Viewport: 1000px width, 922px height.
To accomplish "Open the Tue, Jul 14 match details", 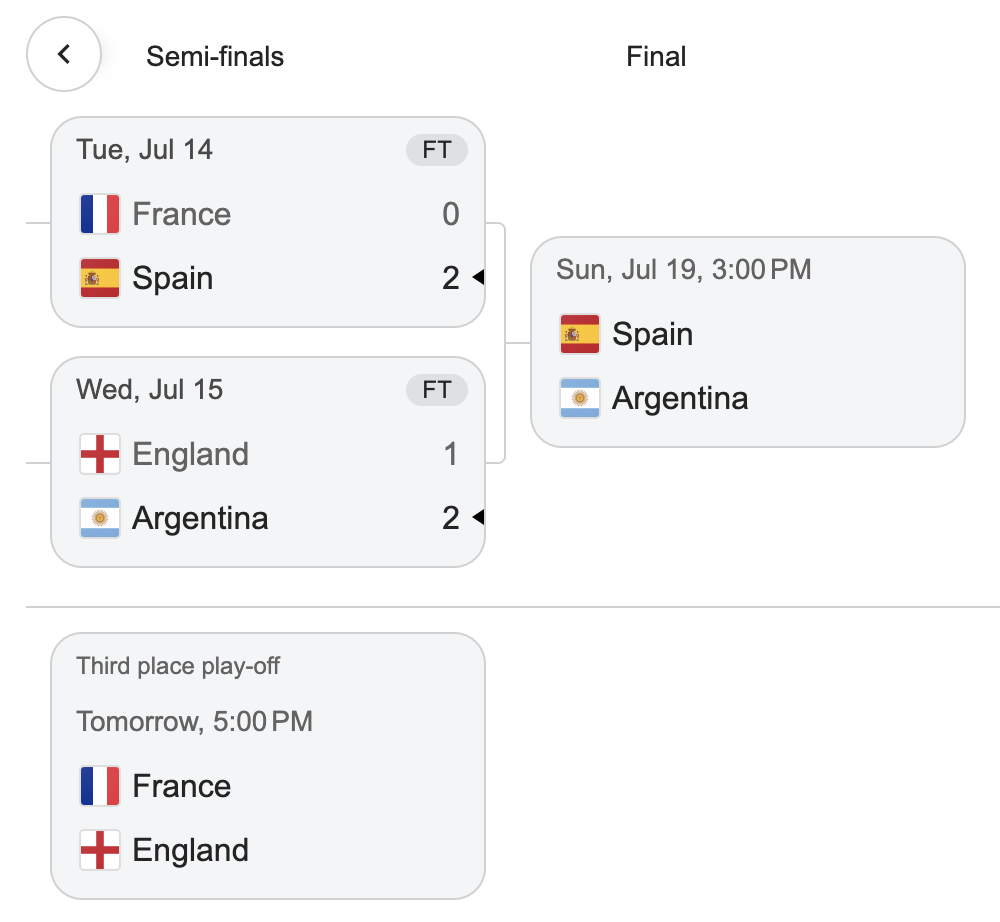I will click(268, 222).
